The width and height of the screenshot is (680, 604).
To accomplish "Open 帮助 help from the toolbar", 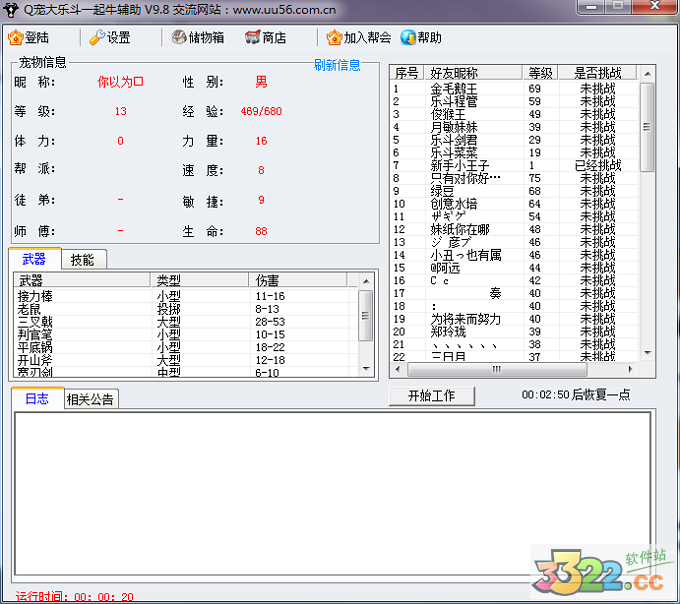I will click(x=408, y=38).
